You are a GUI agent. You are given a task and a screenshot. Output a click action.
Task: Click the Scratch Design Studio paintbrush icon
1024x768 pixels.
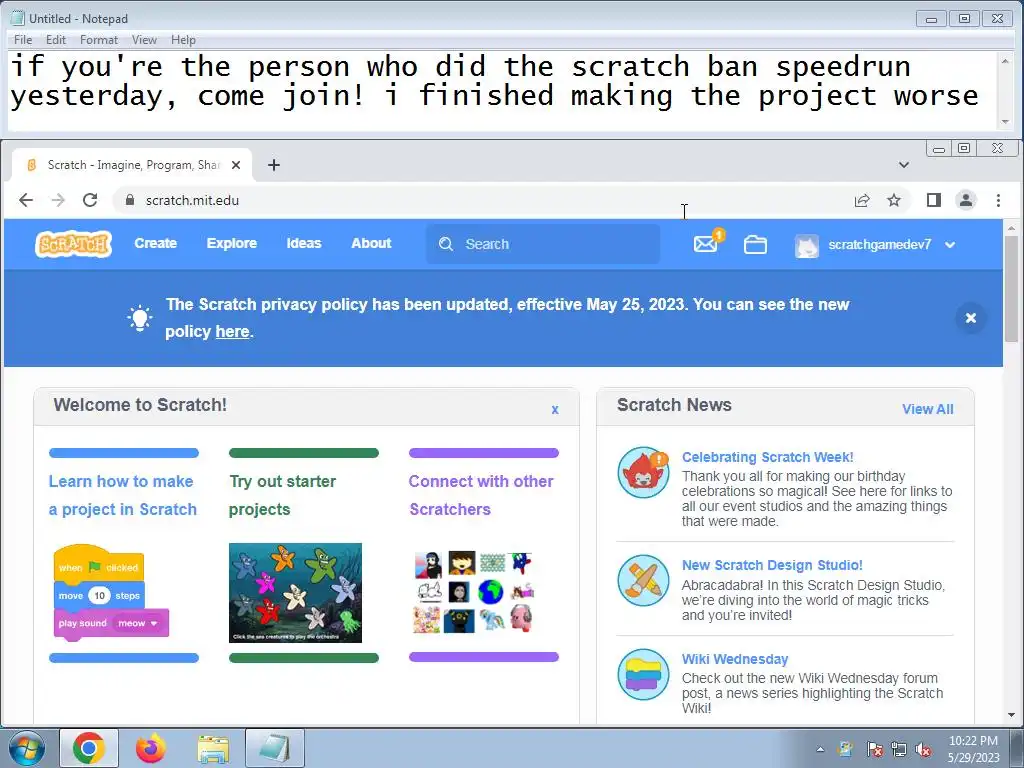pyautogui.click(x=644, y=581)
